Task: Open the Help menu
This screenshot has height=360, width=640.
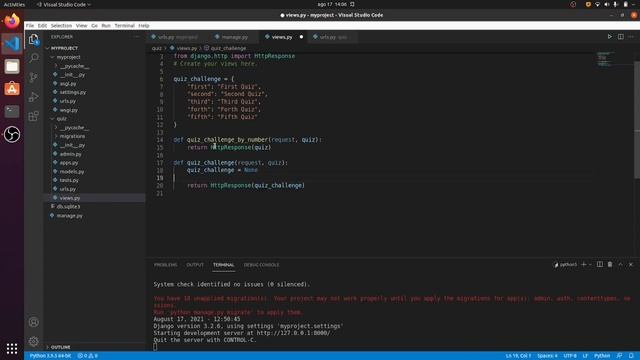Action: coord(144,25)
